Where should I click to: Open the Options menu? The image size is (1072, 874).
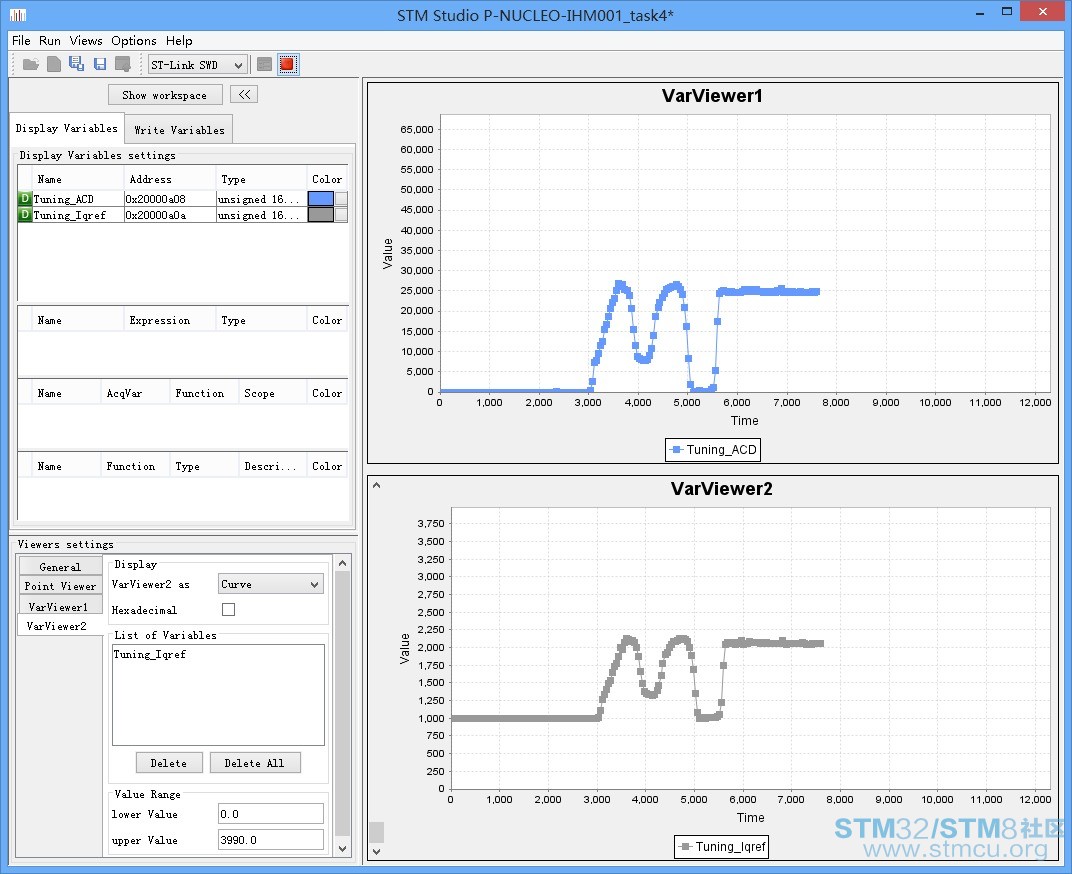point(134,40)
